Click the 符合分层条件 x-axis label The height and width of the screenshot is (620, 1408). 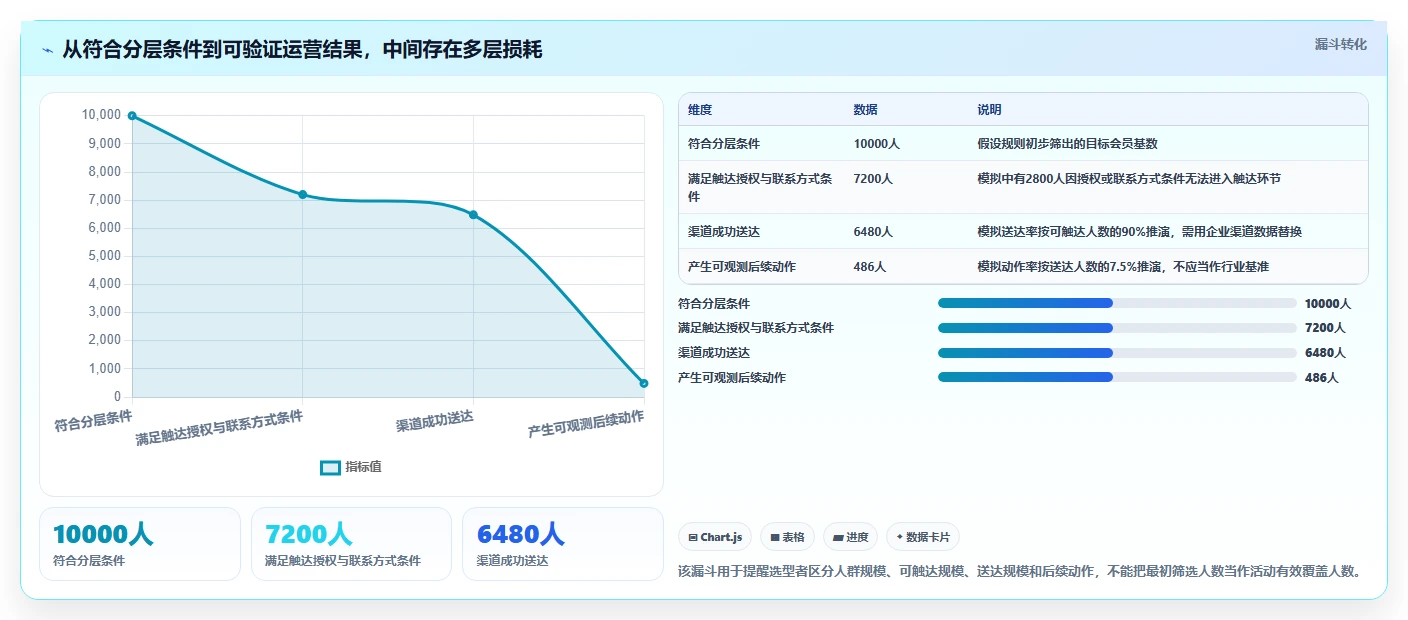coord(93,419)
